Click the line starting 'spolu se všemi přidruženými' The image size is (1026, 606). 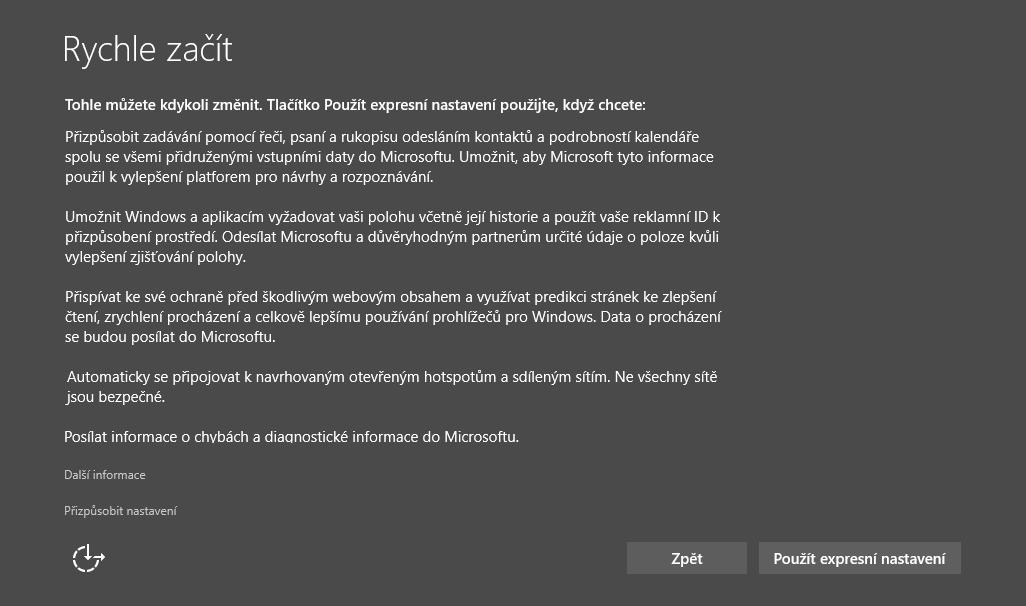(389, 157)
